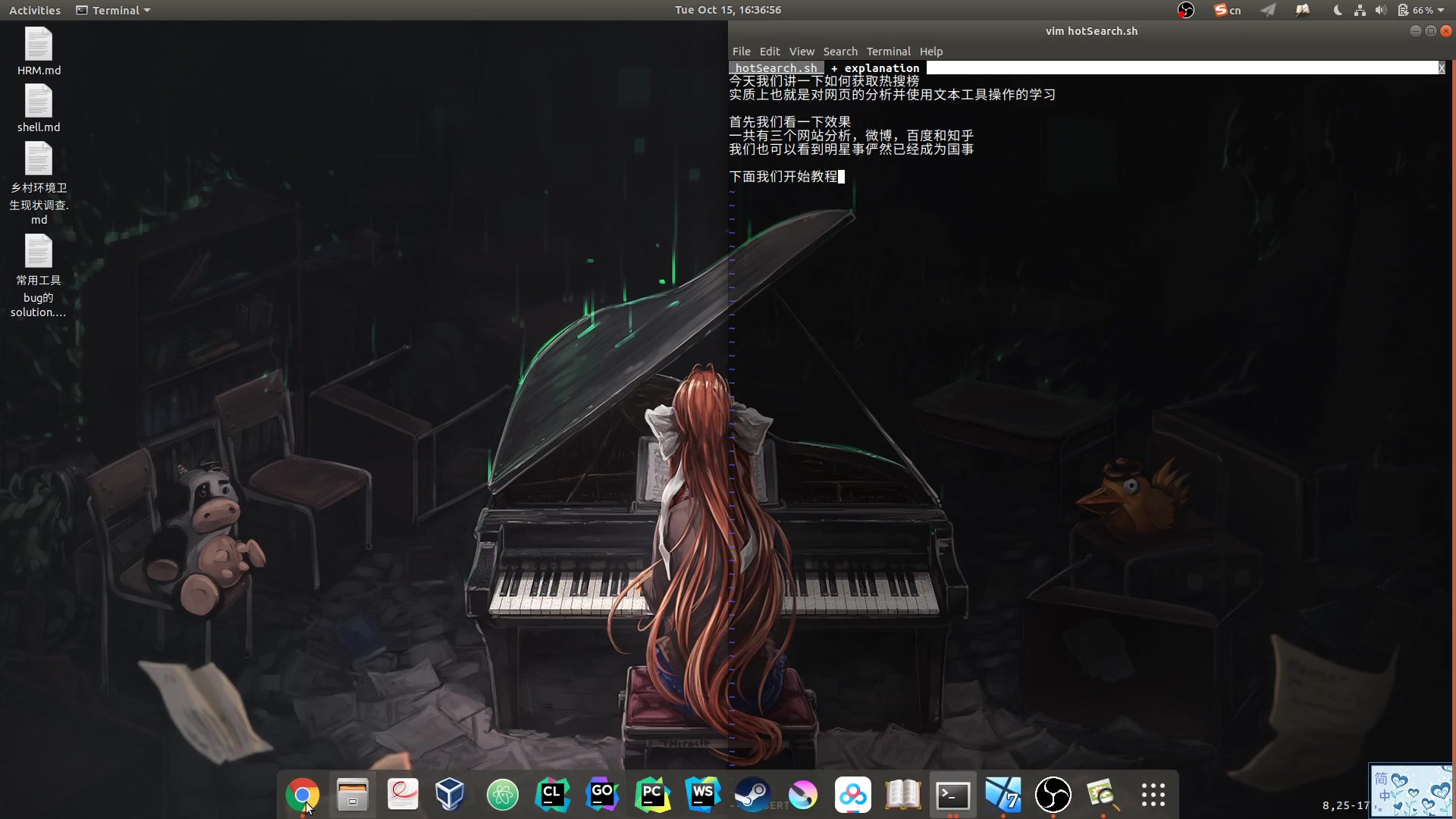Open Sogou input method cn indicator
Image resolution: width=1456 pixels, height=819 pixels.
point(1227,10)
